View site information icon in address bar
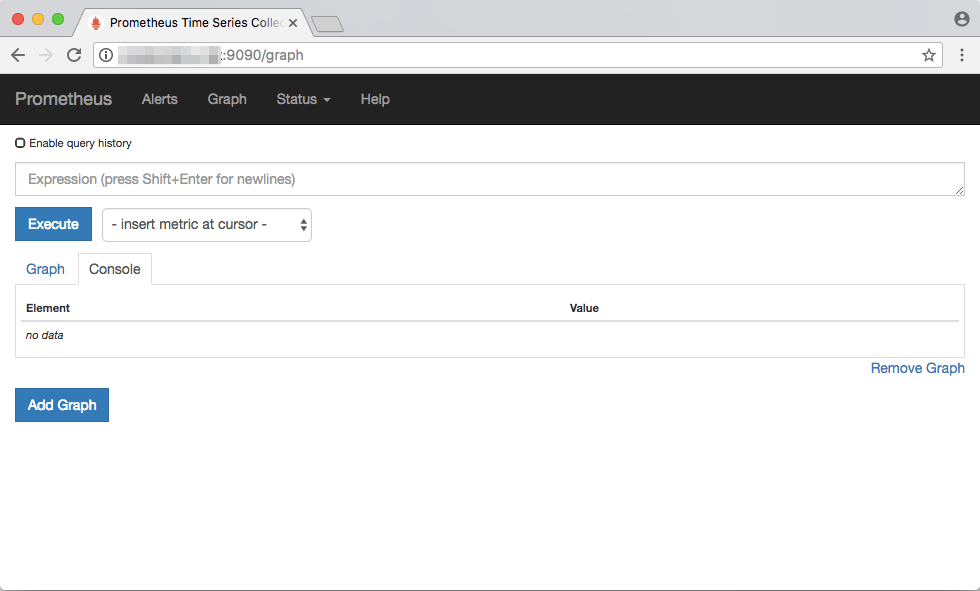The width and height of the screenshot is (980, 591). [x=106, y=55]
